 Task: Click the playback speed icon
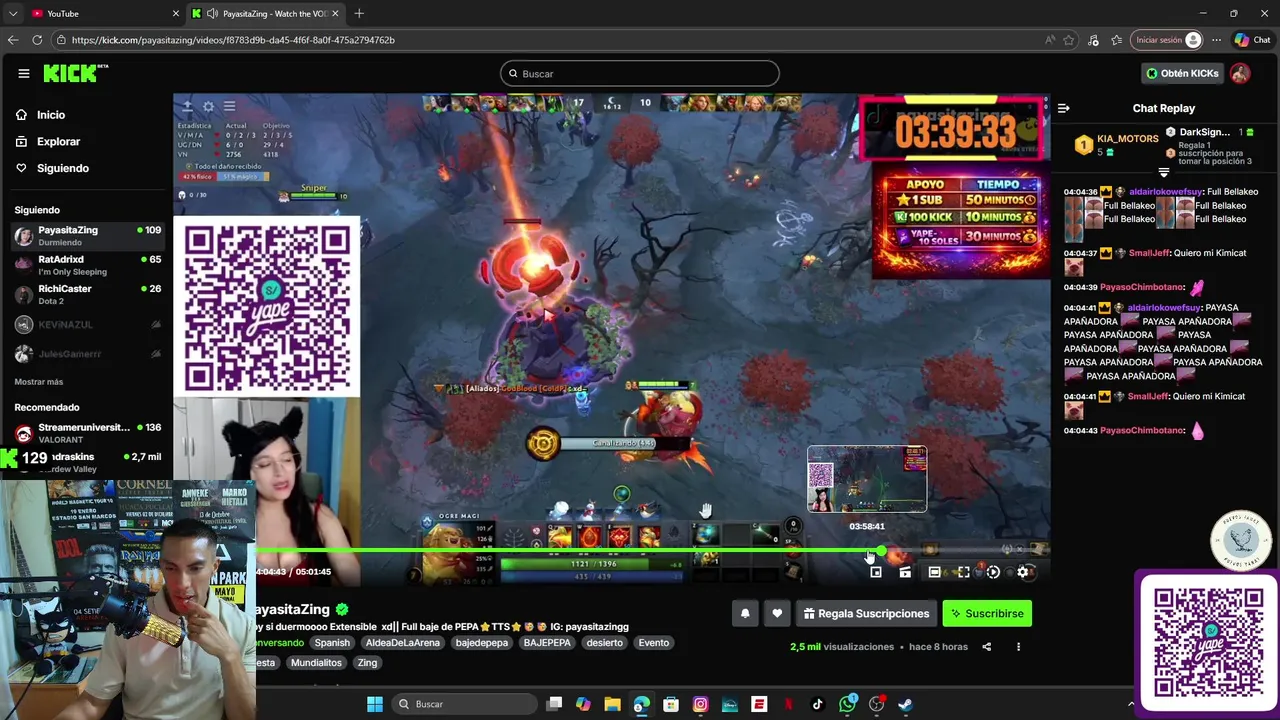click(993, 572)
